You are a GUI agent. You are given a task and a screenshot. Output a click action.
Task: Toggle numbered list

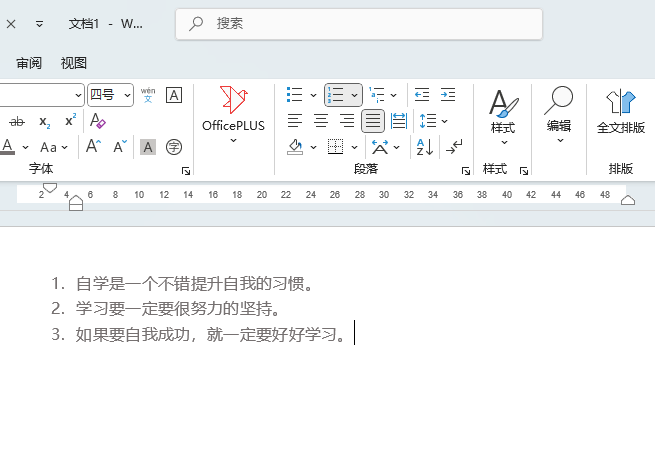click(x=335, y=95)
